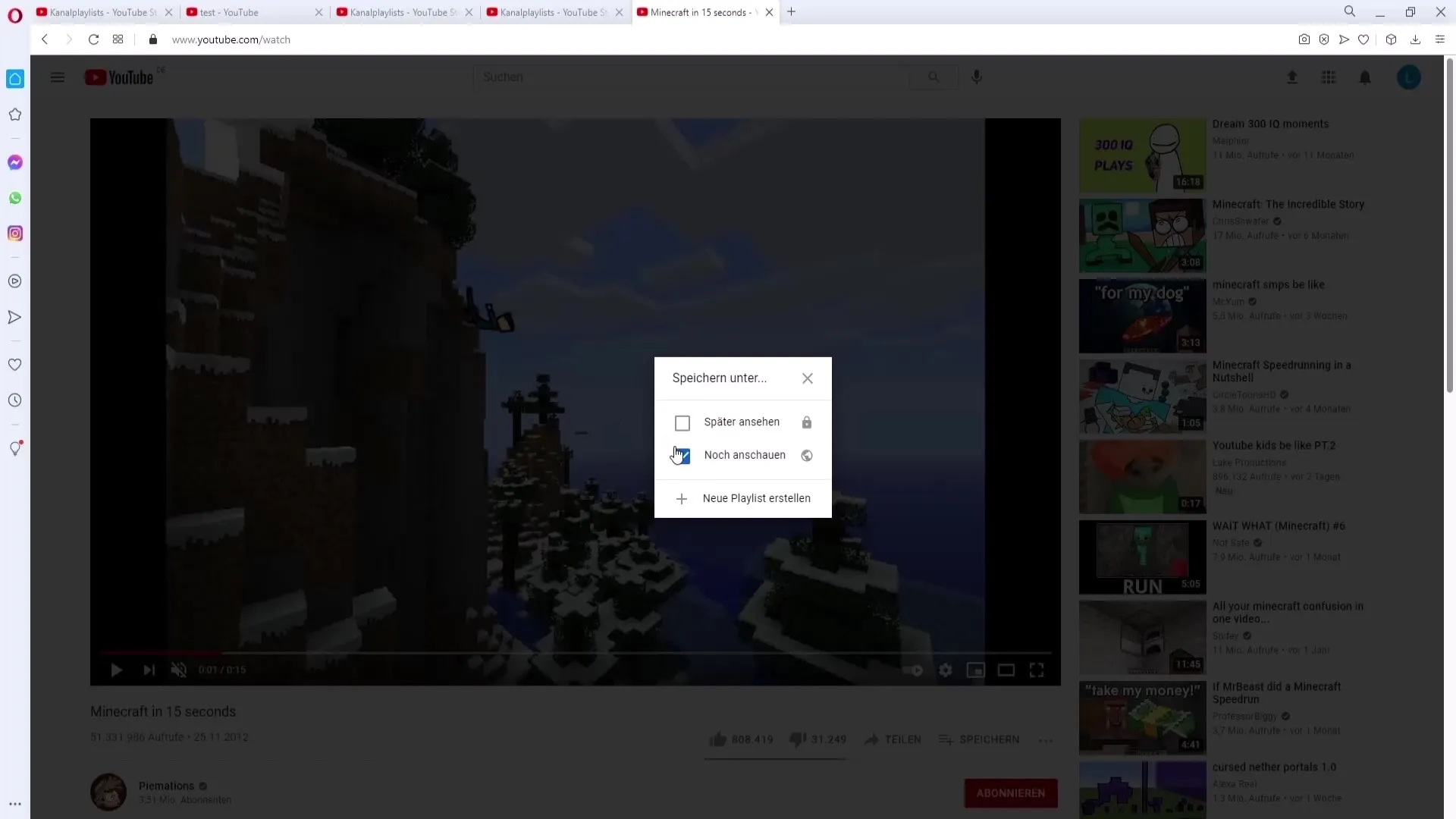Open the Piemations channel link
This screenshot has width=1456, height=819.
point(166,786)
